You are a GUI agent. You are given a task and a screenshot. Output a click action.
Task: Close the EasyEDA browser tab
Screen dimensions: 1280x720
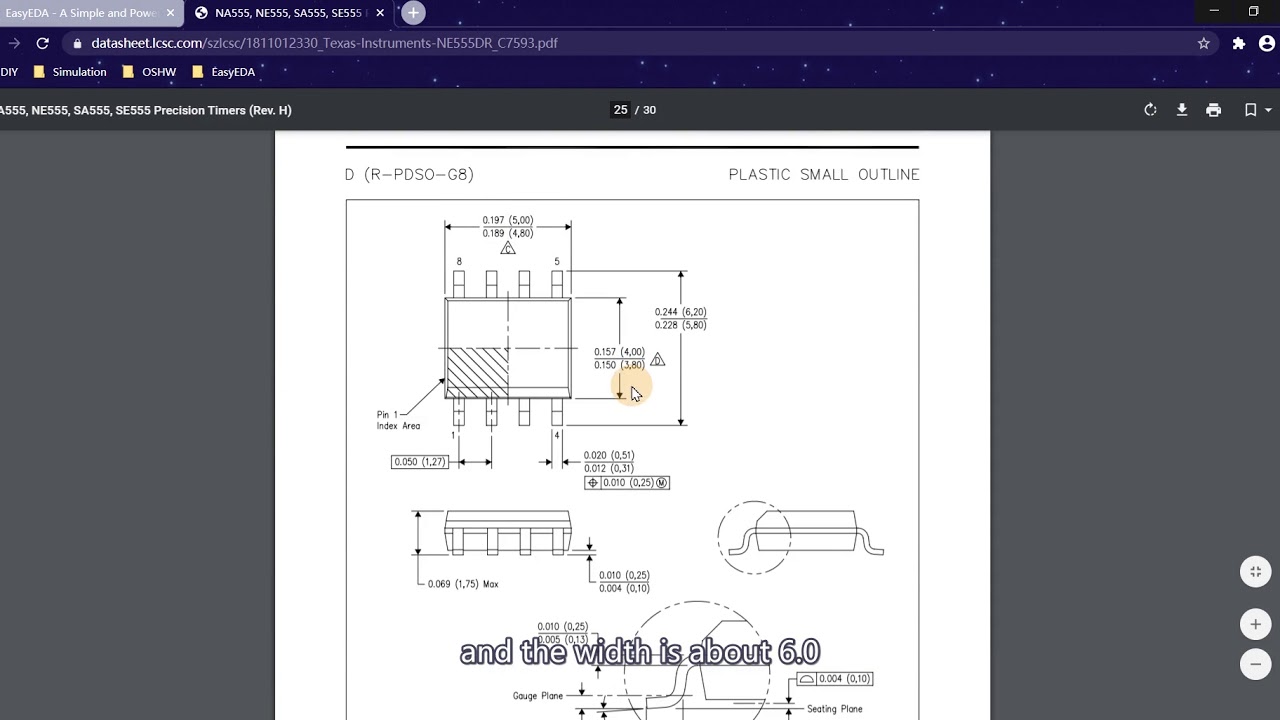[x=171, y=13]
